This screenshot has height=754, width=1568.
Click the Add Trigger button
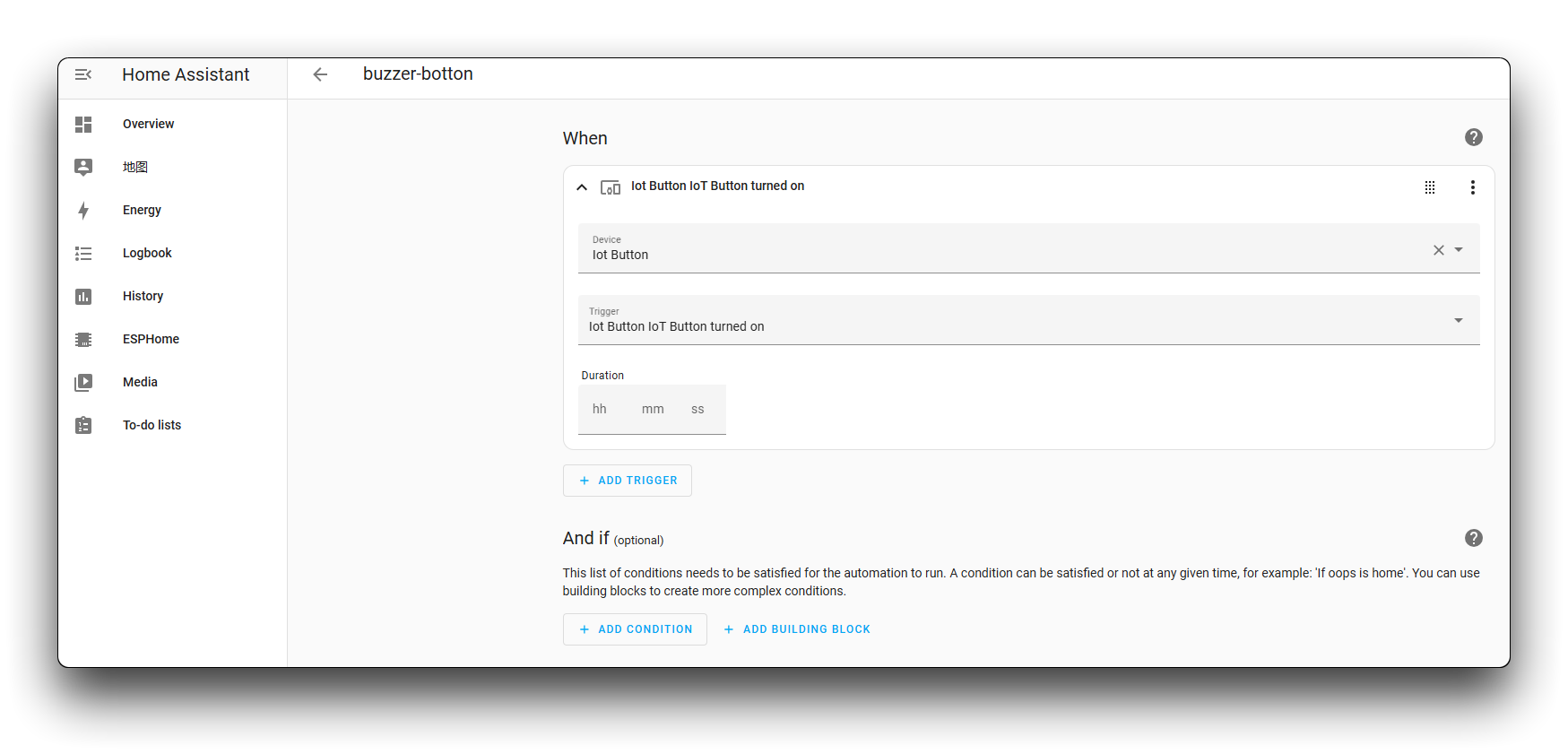(628, 481)
